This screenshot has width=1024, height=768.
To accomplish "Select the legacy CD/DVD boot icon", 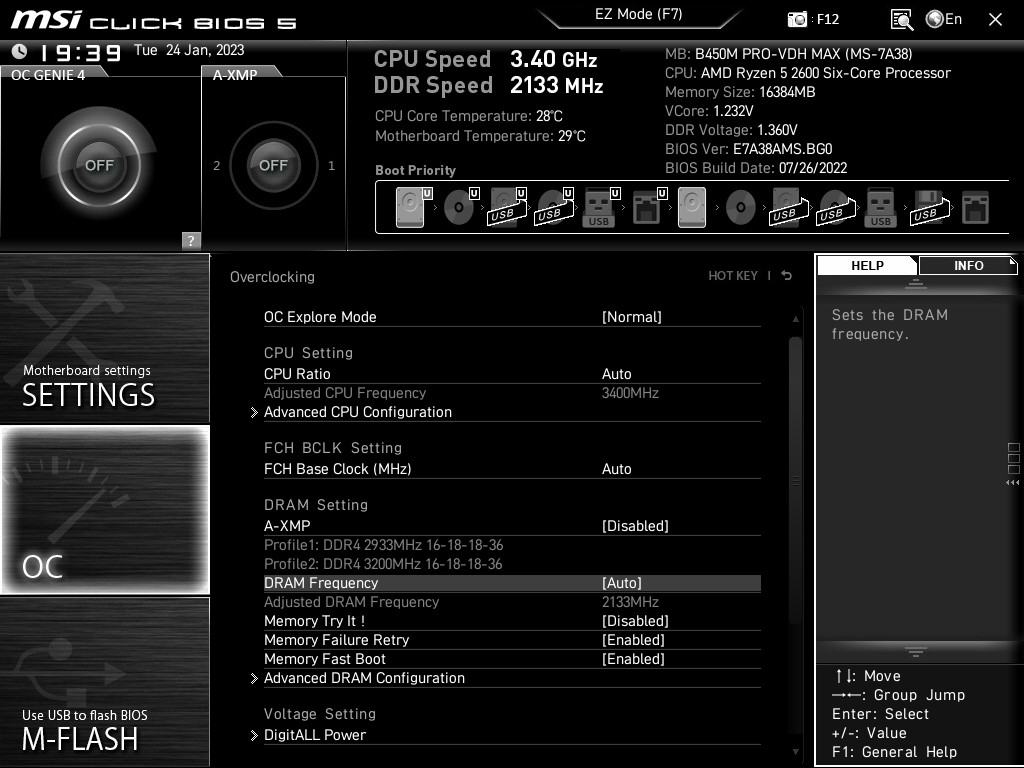I will point(741,207).
